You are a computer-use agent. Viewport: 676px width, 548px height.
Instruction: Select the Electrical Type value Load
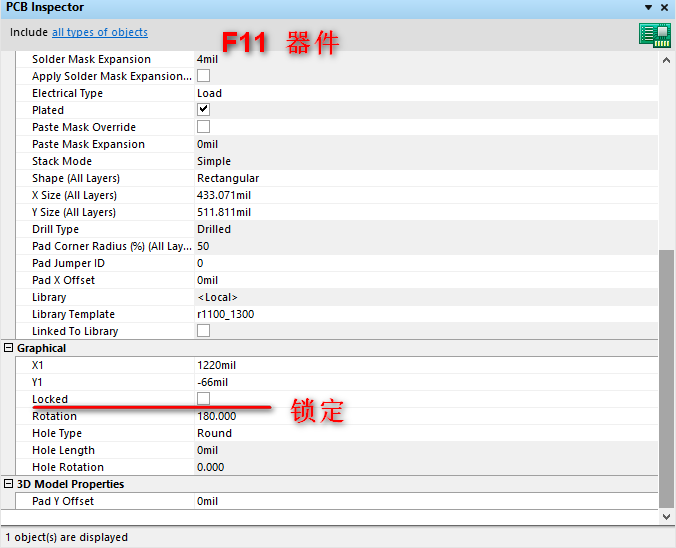209,93
